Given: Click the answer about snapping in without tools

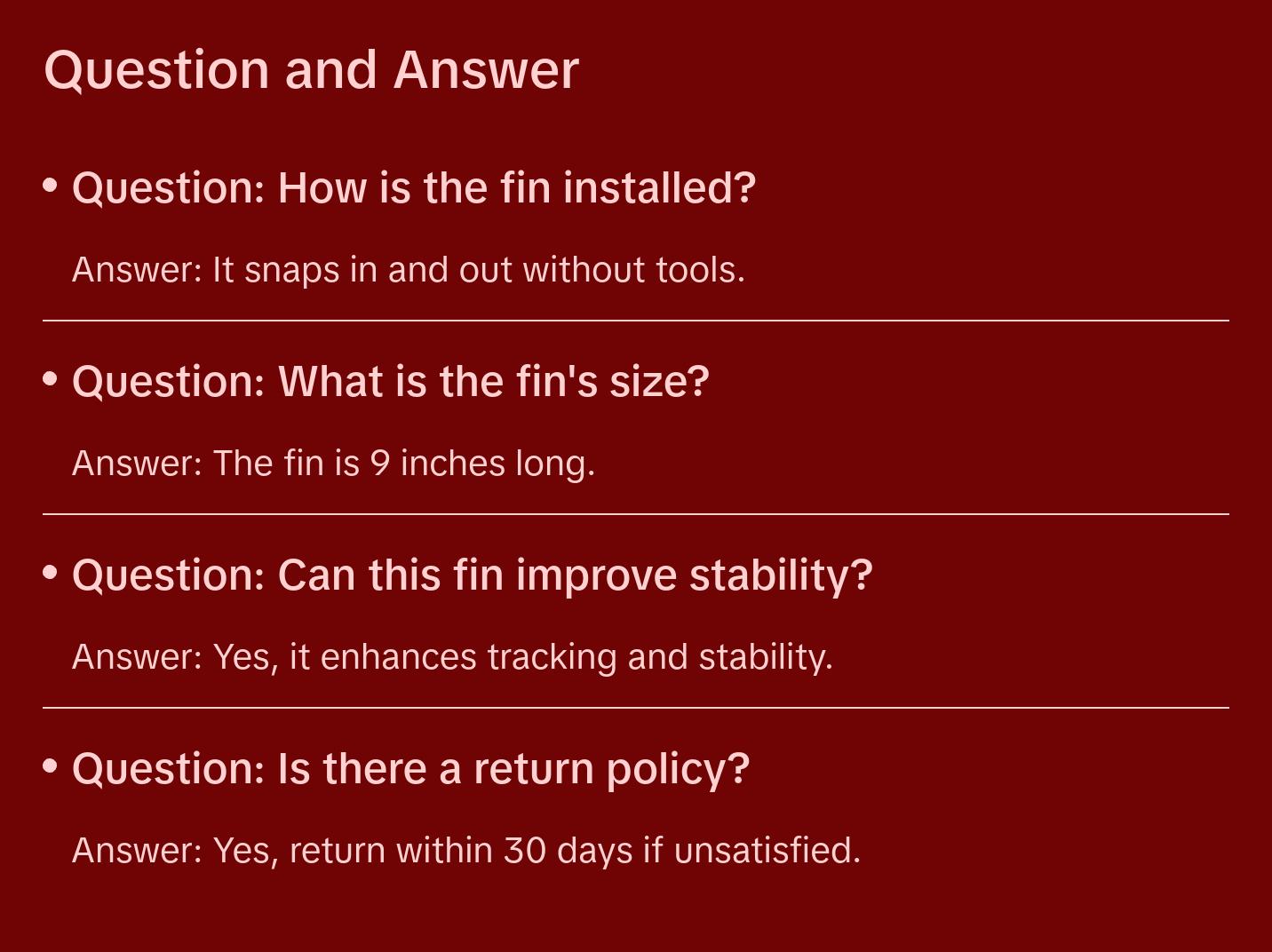Looking at the screenshot, I should tap(408, 270).
